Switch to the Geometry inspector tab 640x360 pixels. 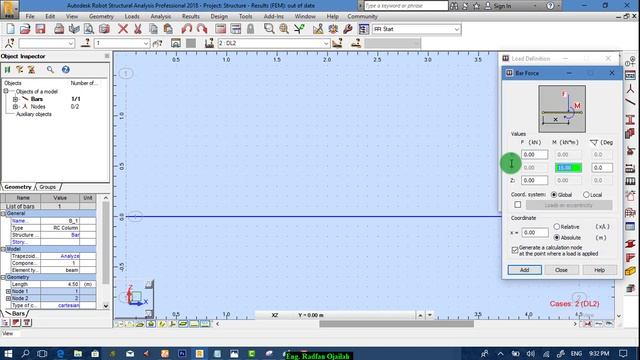pos(18,187)
